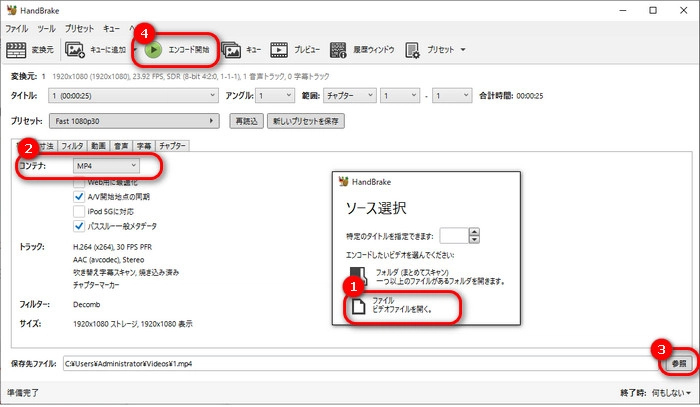Expand the キューに追加 dropdown arrow
The width and height of the screenshot is (700, 407).
coord(135,50)
